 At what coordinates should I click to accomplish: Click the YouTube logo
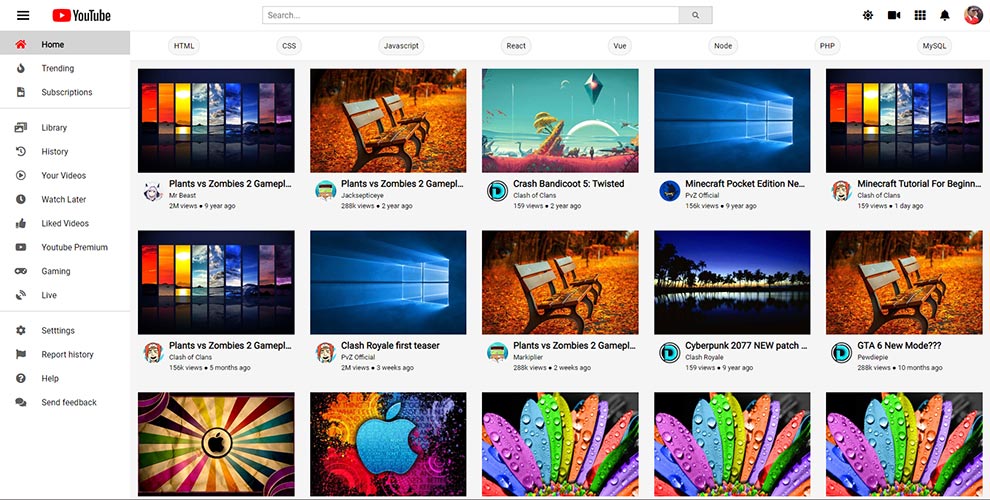click(x=81, y=15)
